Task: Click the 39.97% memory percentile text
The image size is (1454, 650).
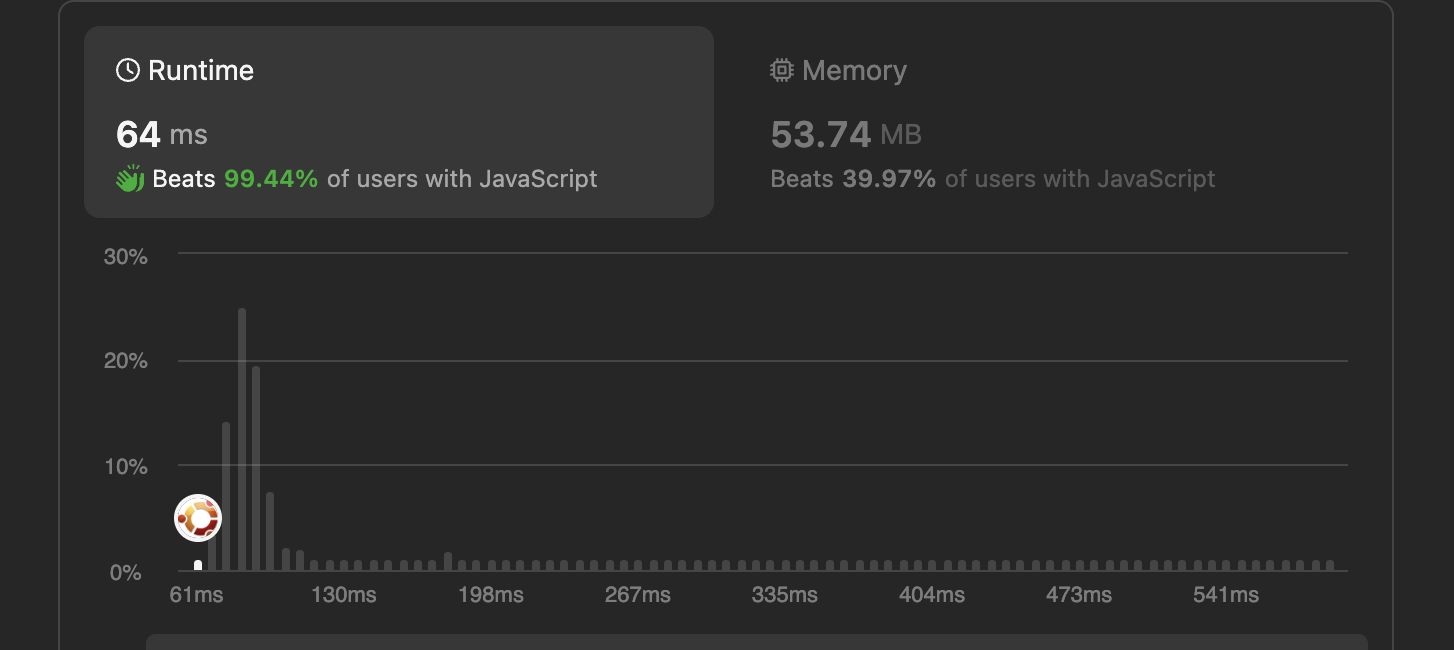Action: click(x=890, y=179)
